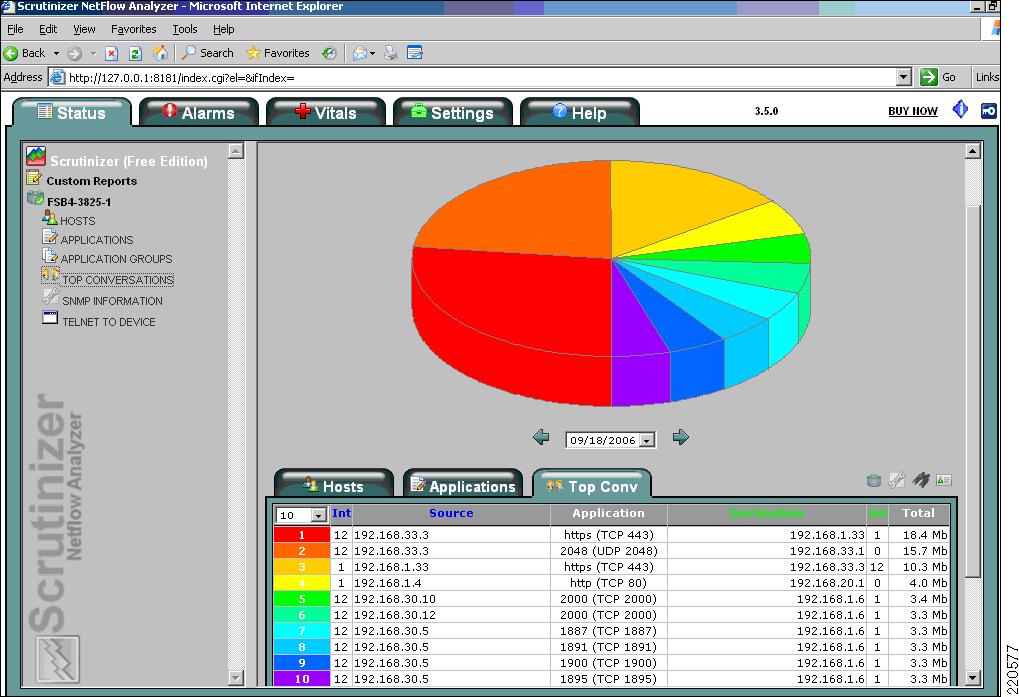
Task: Sort by the Total column header
Action: 918,513
